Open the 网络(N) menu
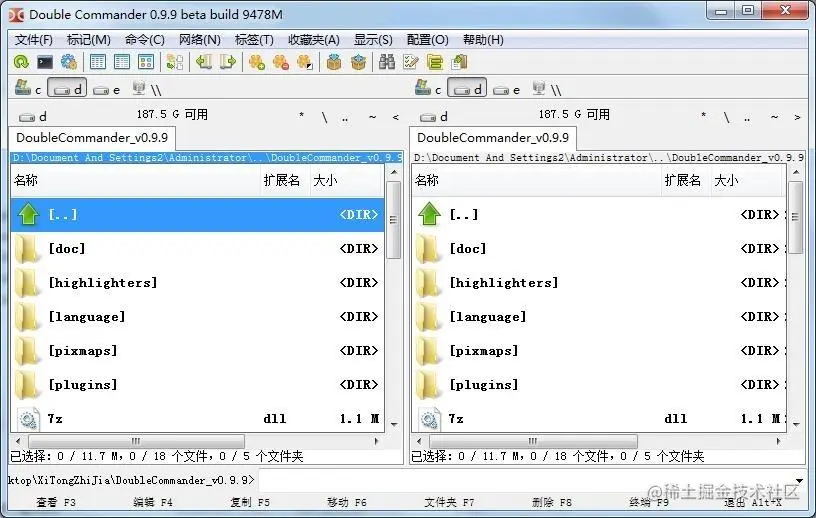 (x=199, y=40)
